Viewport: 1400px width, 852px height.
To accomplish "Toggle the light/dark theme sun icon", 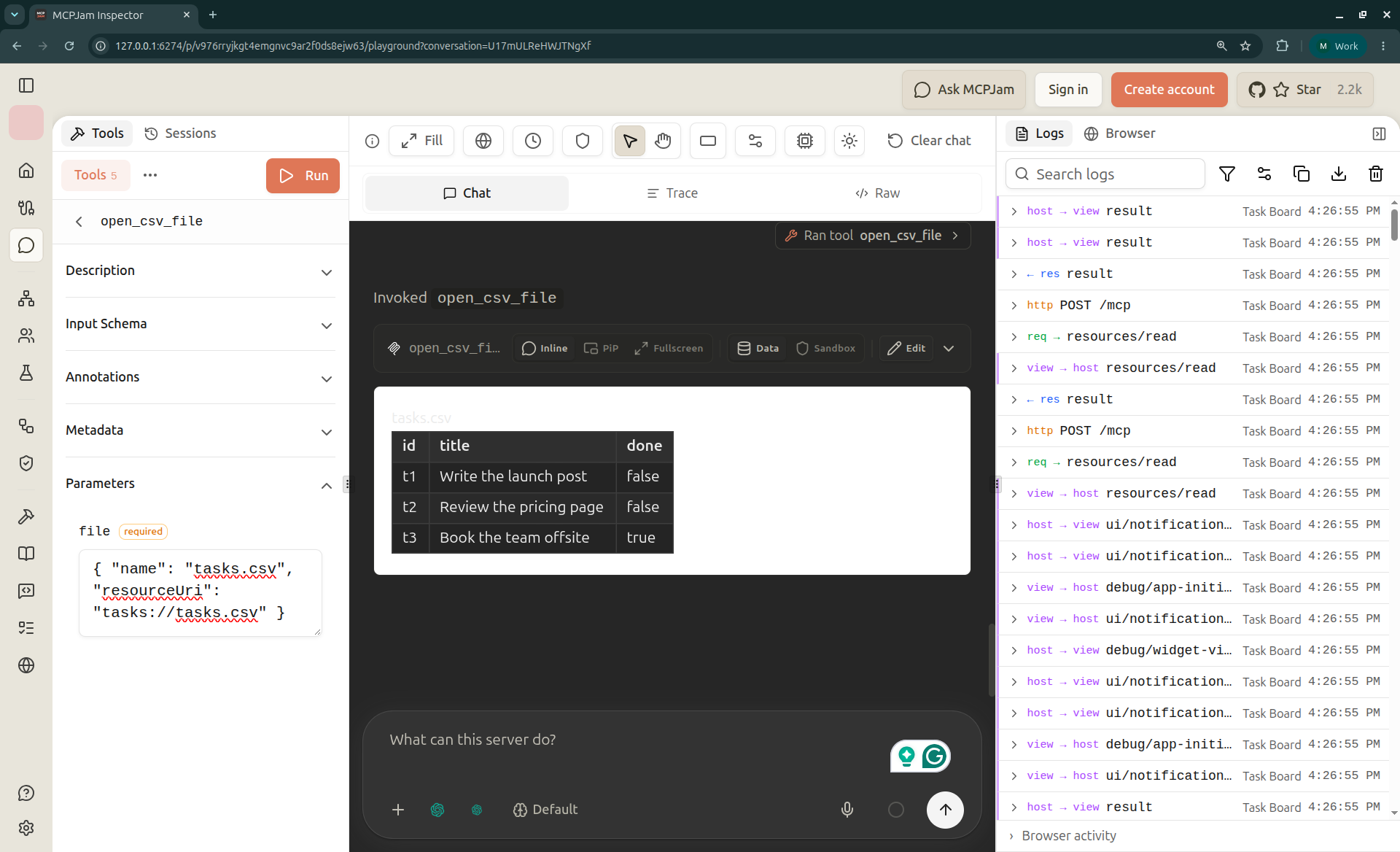I will pyautogui.click(x=849, y=141).
